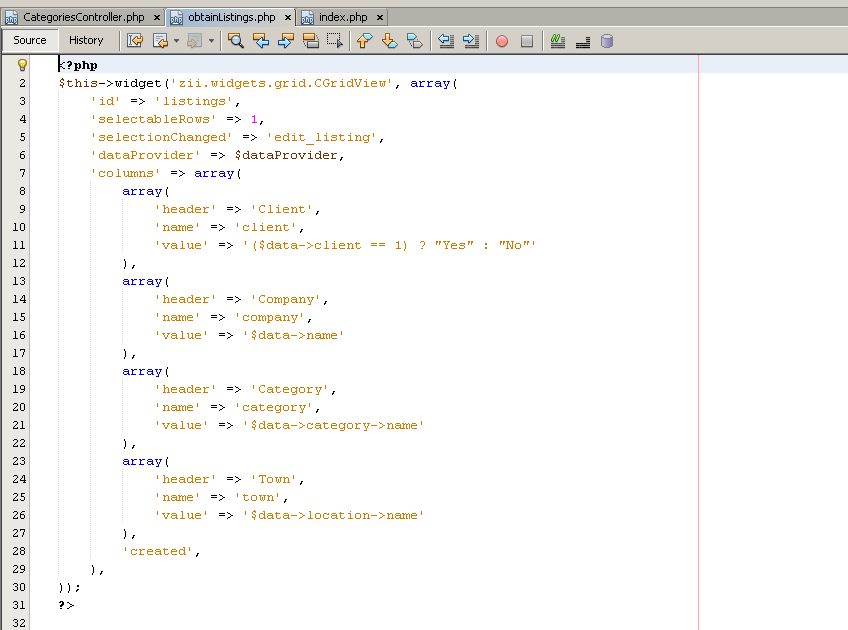Click CategoriesController.php file icon
Screen dimensions: 848x630
click(11, 18)
